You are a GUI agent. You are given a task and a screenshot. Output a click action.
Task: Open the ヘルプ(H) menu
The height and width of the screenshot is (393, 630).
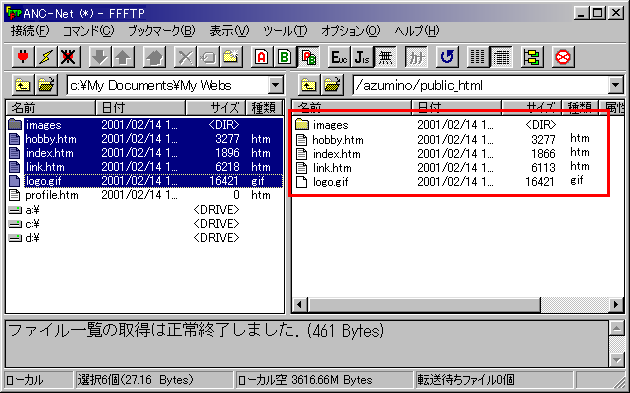(x=417, y=31)
